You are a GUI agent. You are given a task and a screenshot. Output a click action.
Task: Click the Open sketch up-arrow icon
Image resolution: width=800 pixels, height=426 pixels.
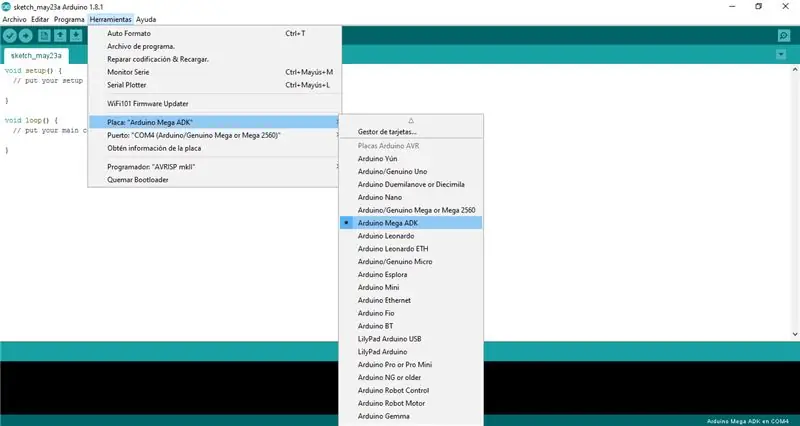[60, 35]
